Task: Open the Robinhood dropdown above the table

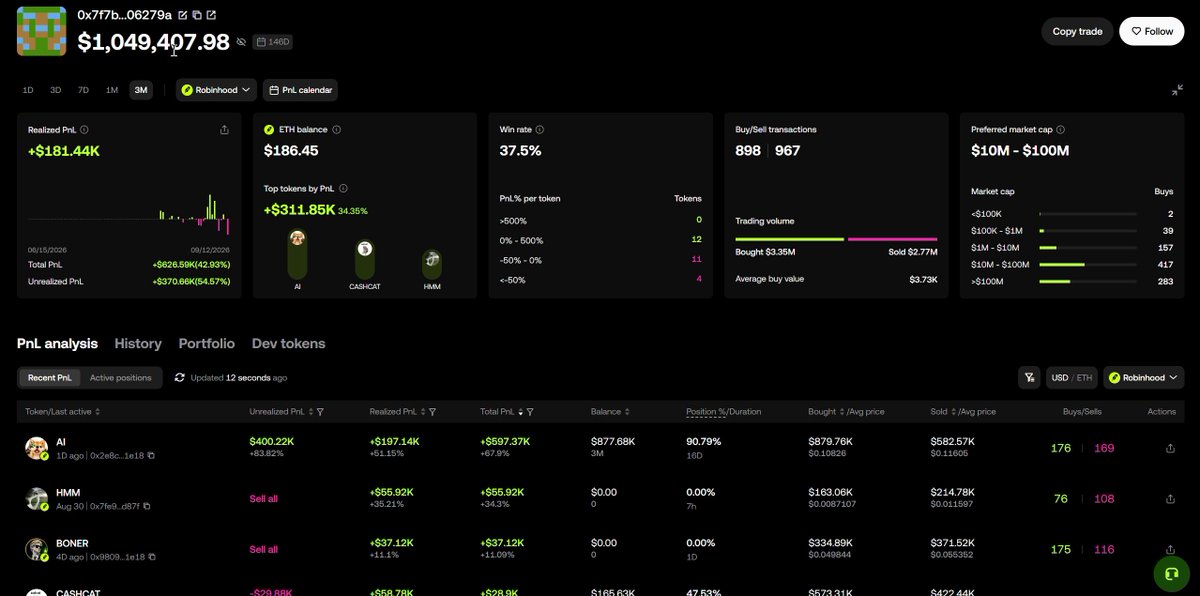Action: click(1144, 378)
